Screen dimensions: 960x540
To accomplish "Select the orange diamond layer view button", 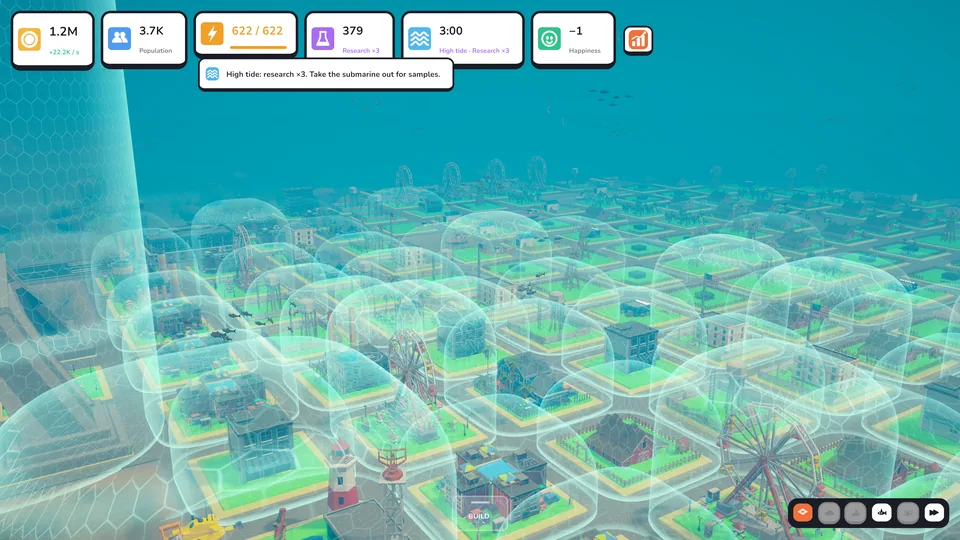I will pyautogui.click(x=803, y=512).
